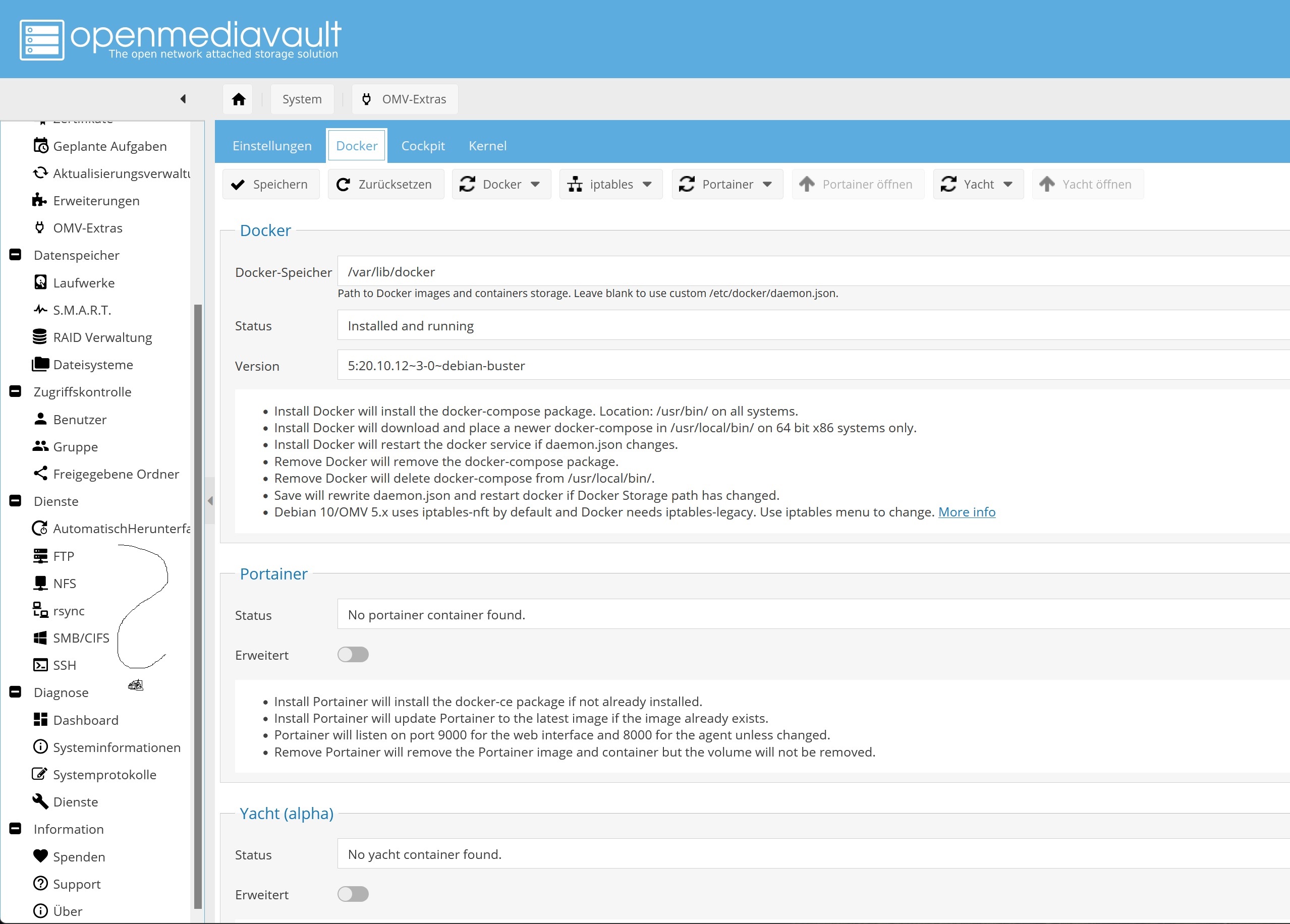Click the home icon in breadcrumb bar

point(238,99)
